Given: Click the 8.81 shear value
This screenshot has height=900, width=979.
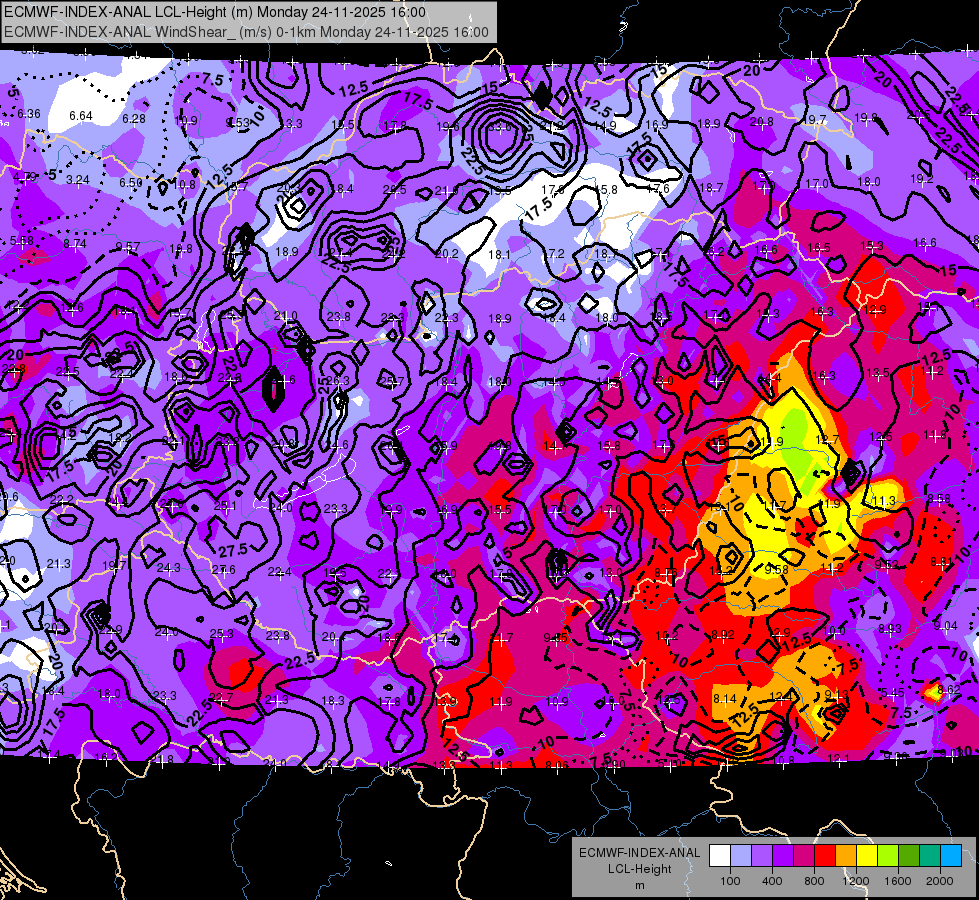Looking at the screenshot, I should [942, 561].
